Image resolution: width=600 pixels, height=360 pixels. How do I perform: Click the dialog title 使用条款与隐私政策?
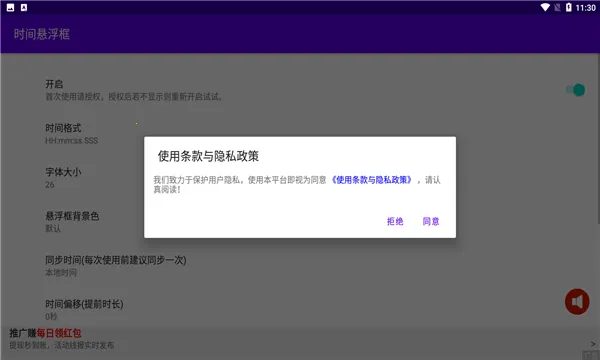(x=209, y=156)
